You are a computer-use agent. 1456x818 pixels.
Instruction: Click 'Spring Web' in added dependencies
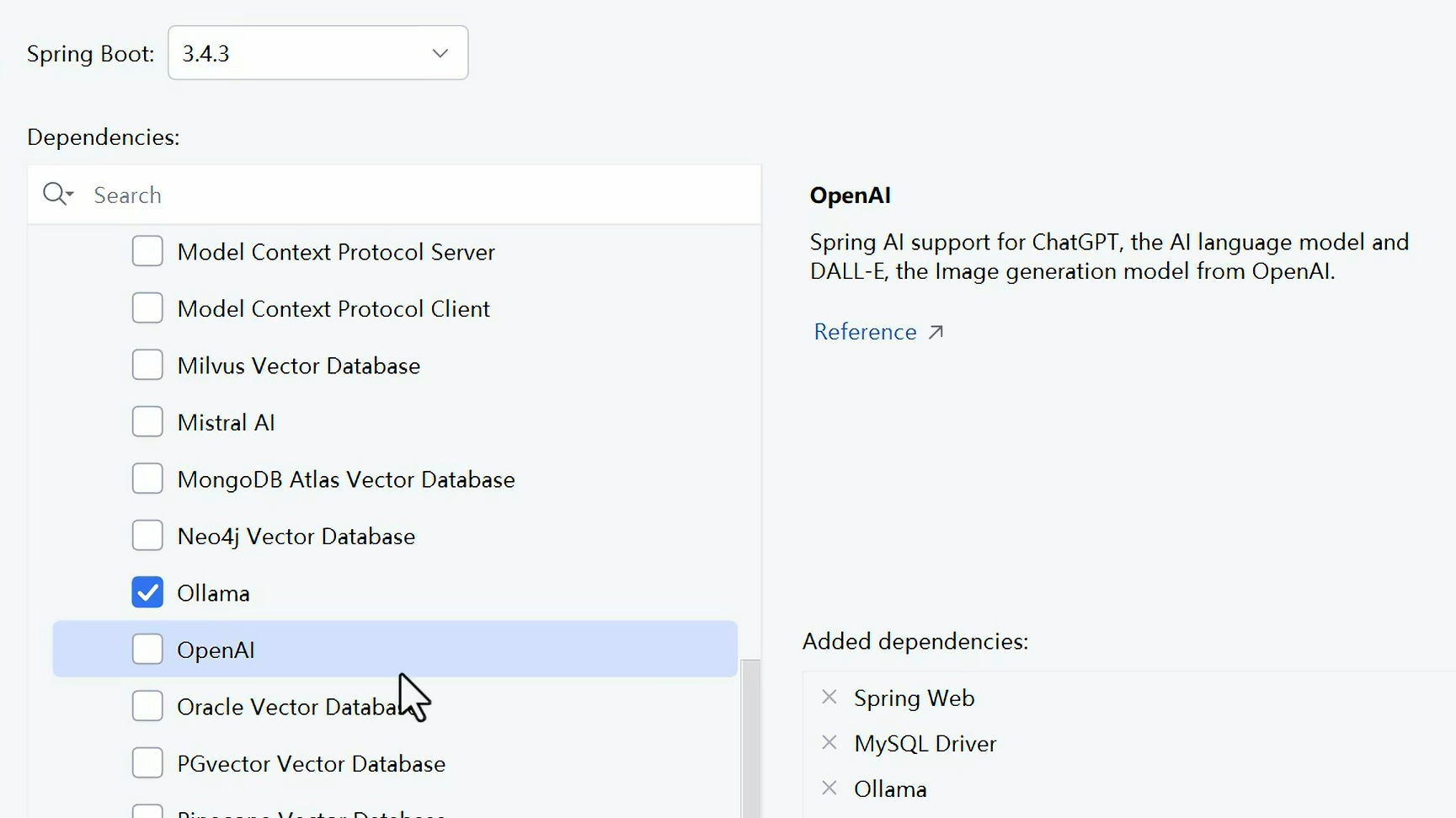click(x=914, y=698)
